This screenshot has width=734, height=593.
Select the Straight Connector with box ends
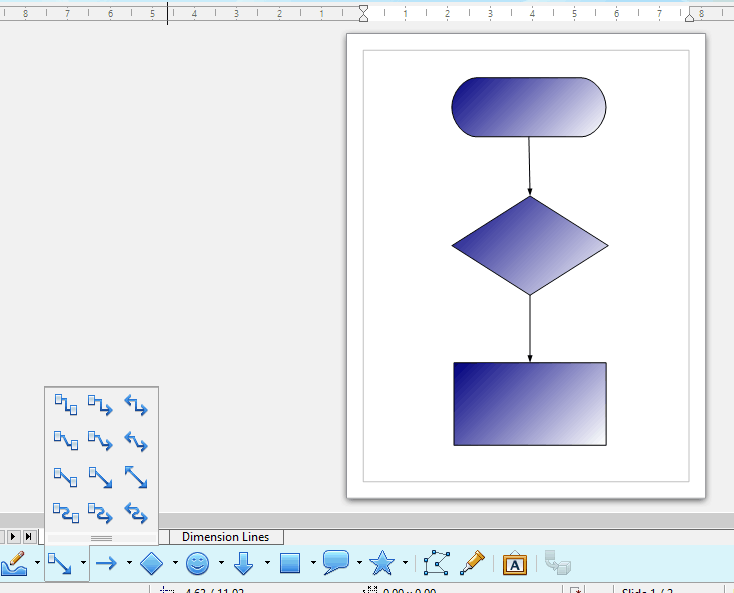(x=66, y=477)
